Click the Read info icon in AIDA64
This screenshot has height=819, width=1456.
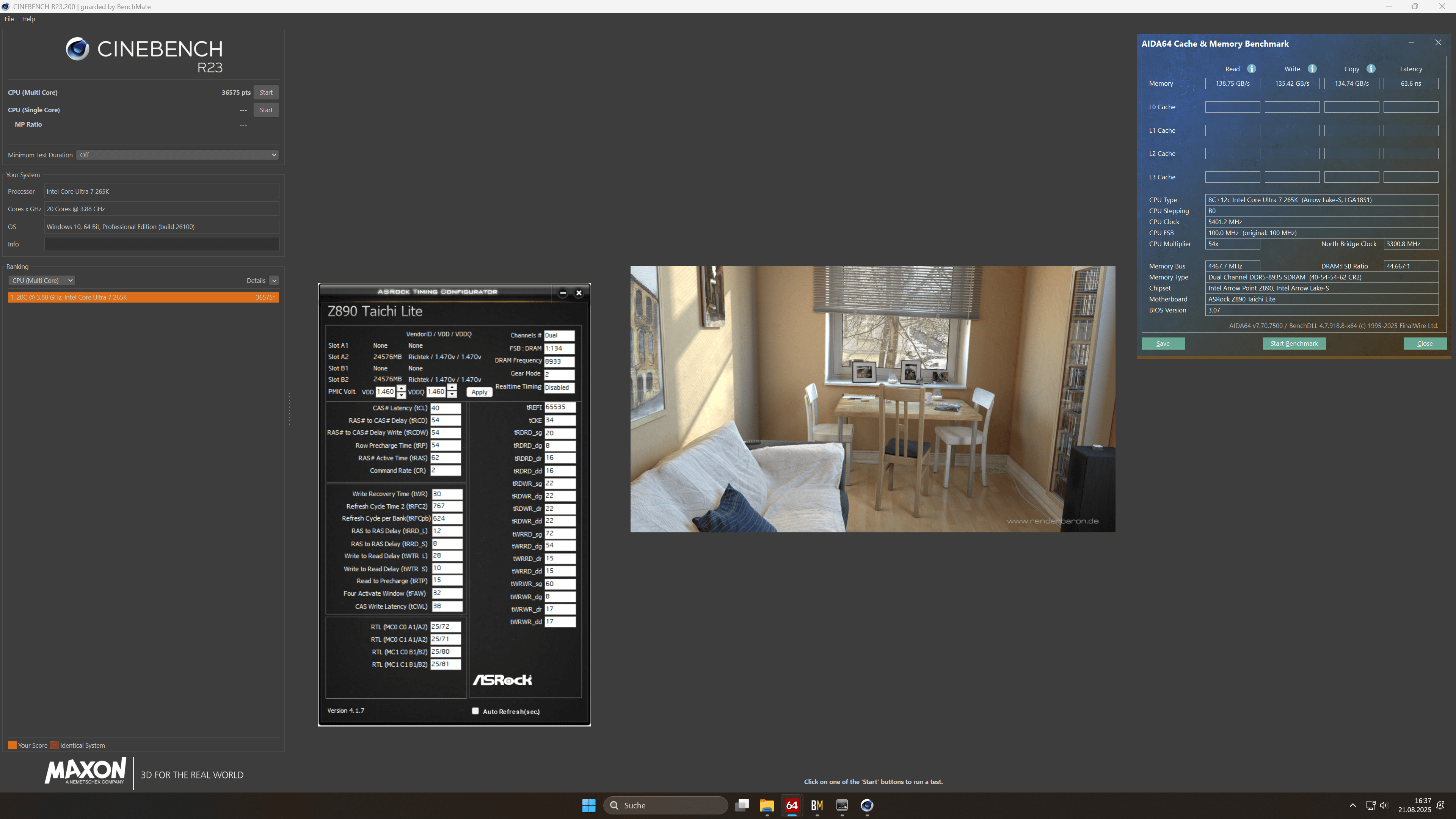[1251, 69]
